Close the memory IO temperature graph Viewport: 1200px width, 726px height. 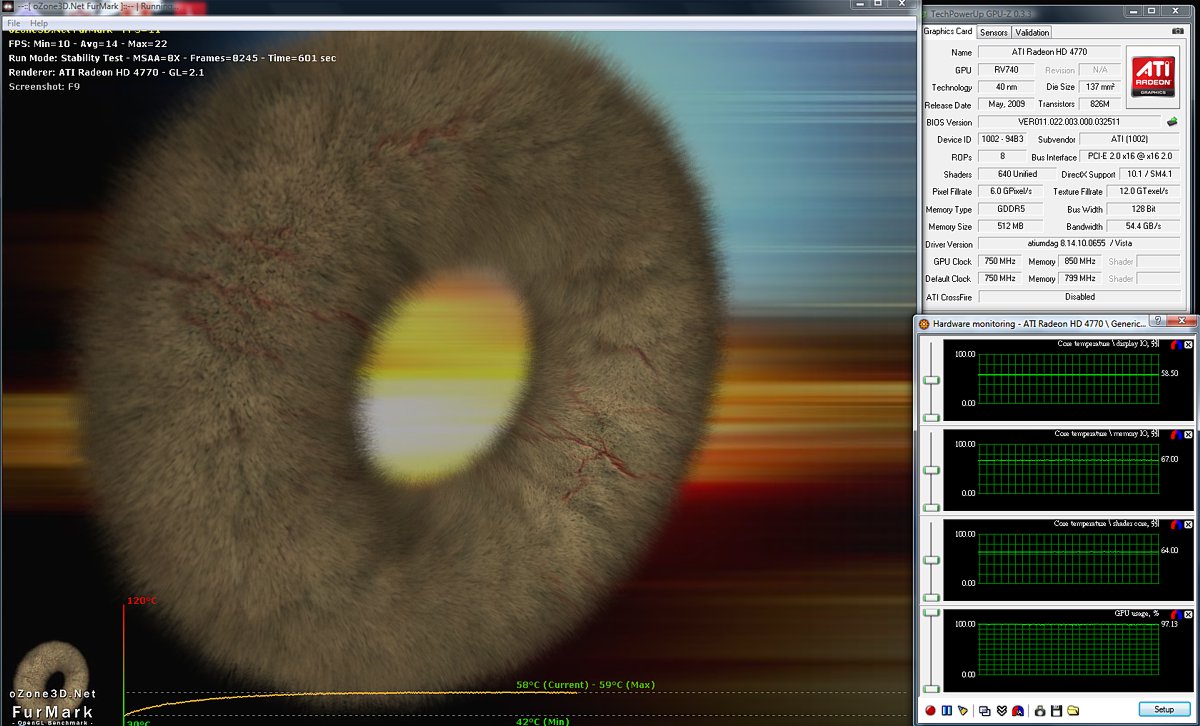(1188, 434)
